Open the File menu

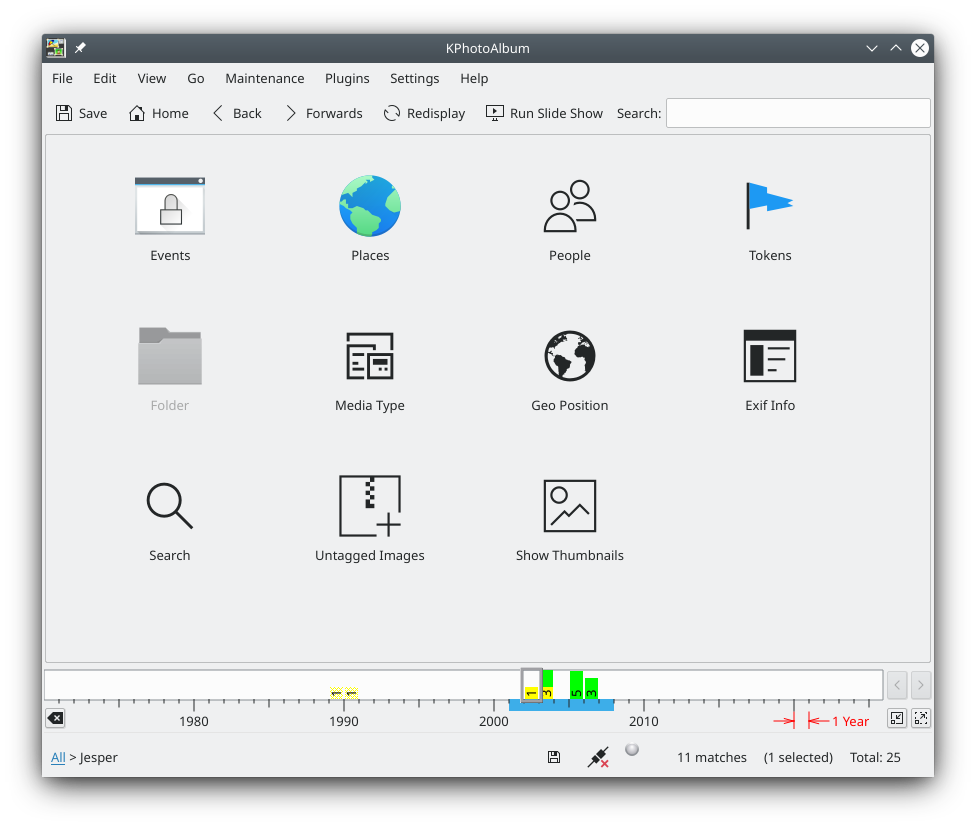click(x=62, y=78)
